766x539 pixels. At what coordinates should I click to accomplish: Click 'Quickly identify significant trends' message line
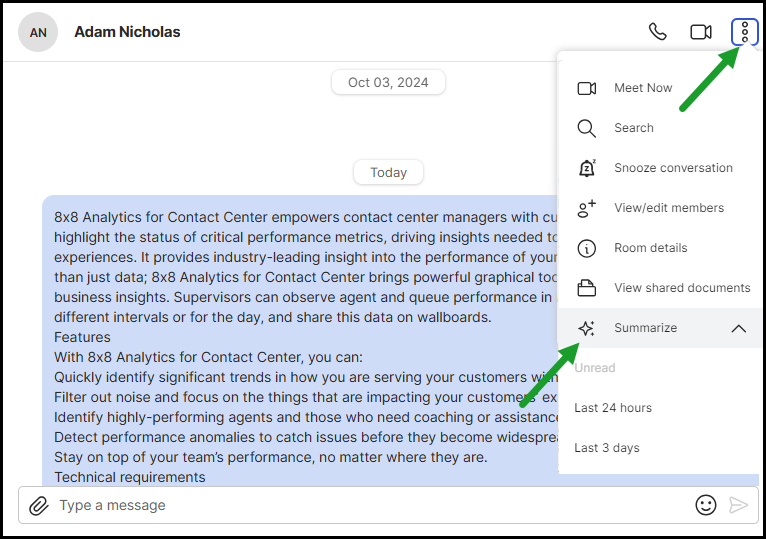tap(306, 377)
